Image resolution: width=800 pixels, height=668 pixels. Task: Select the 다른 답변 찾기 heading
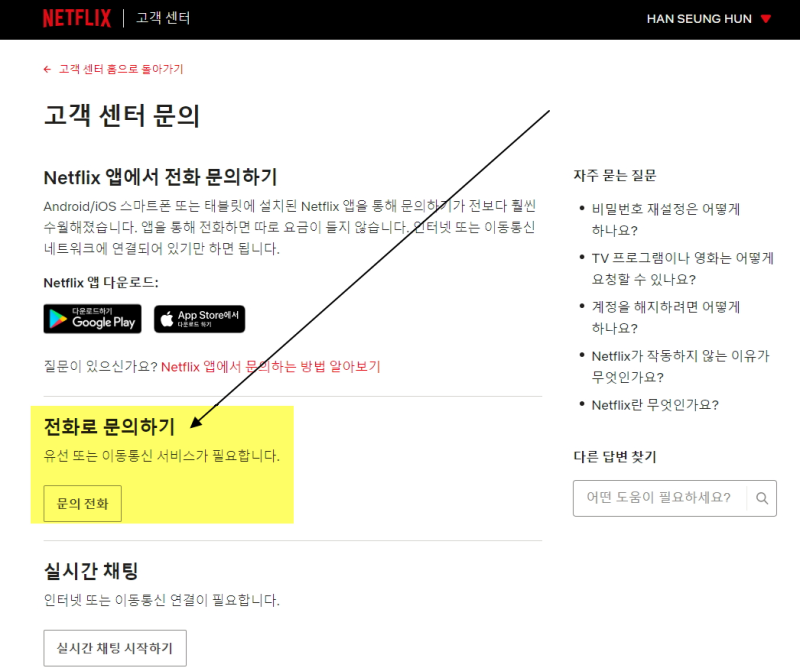point(615,457)
